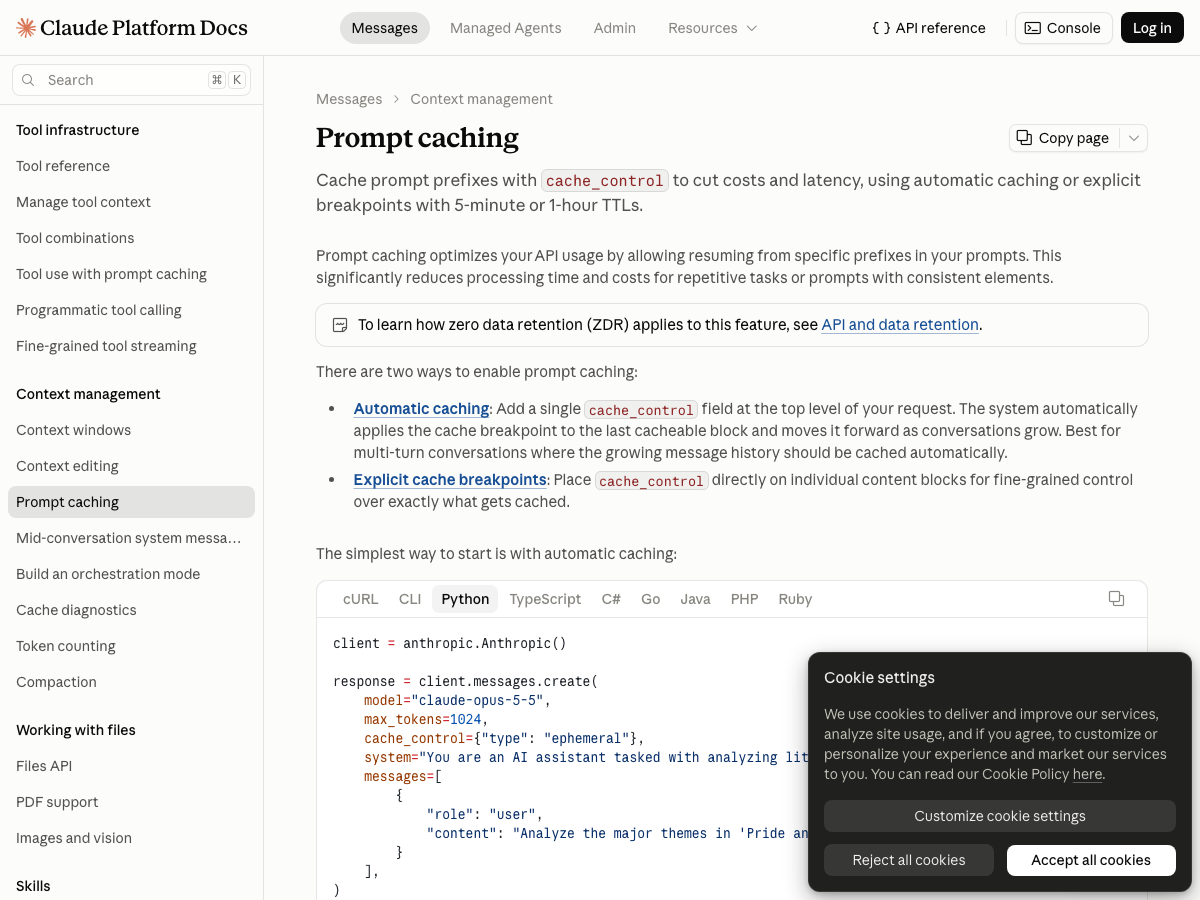This screenshot has height=900, width=1200.
Task: Click the ZDR note icon
Action: point(340,325)
